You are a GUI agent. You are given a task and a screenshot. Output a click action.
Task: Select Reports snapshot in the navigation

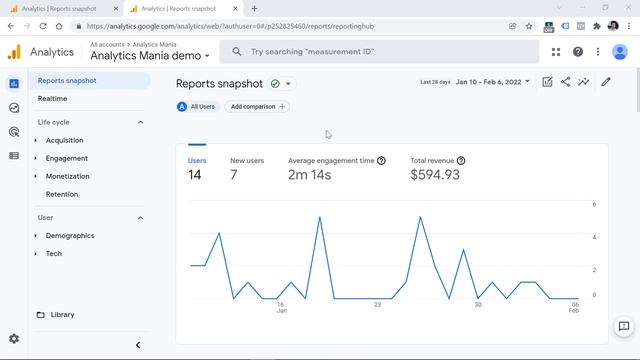click(89, 81)
